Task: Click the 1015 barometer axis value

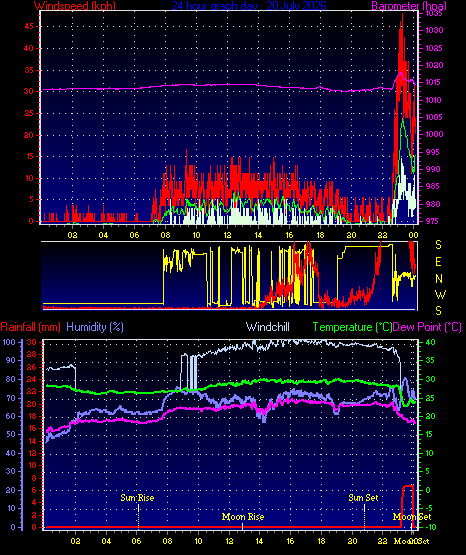Action: tap(434, 82)
